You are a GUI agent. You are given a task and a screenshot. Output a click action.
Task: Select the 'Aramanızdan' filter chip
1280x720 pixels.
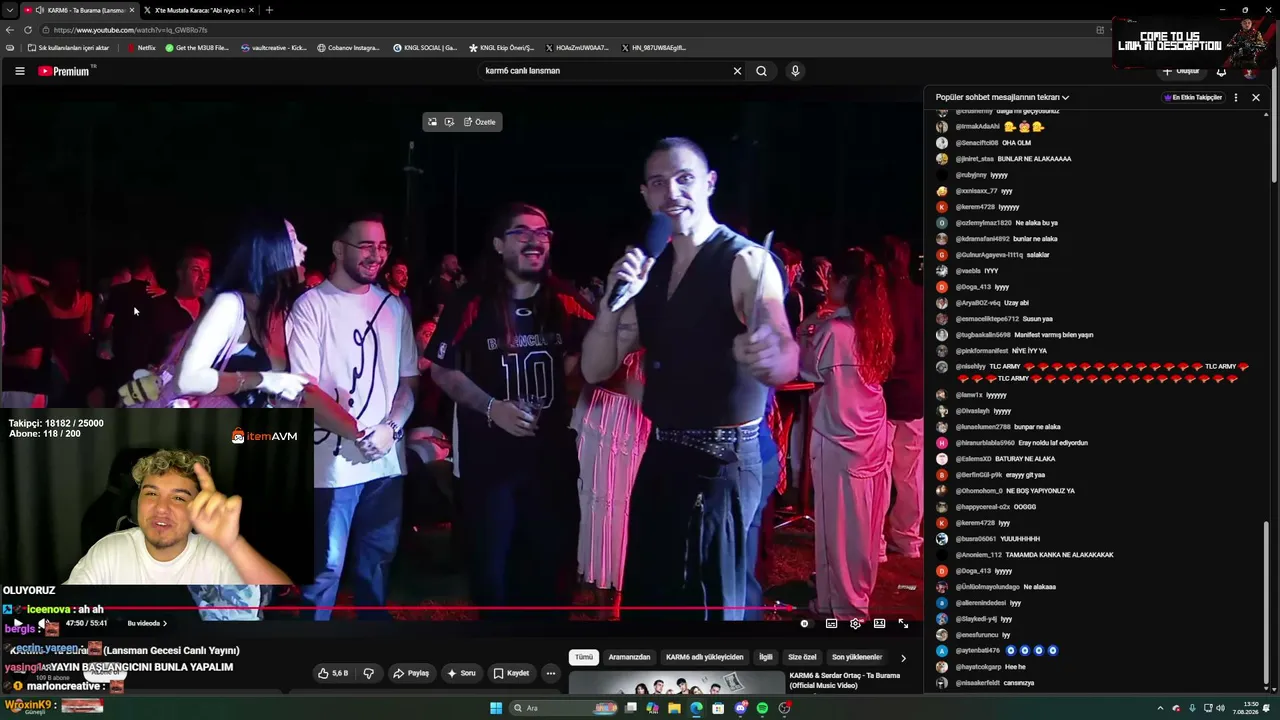pos(629,657)
